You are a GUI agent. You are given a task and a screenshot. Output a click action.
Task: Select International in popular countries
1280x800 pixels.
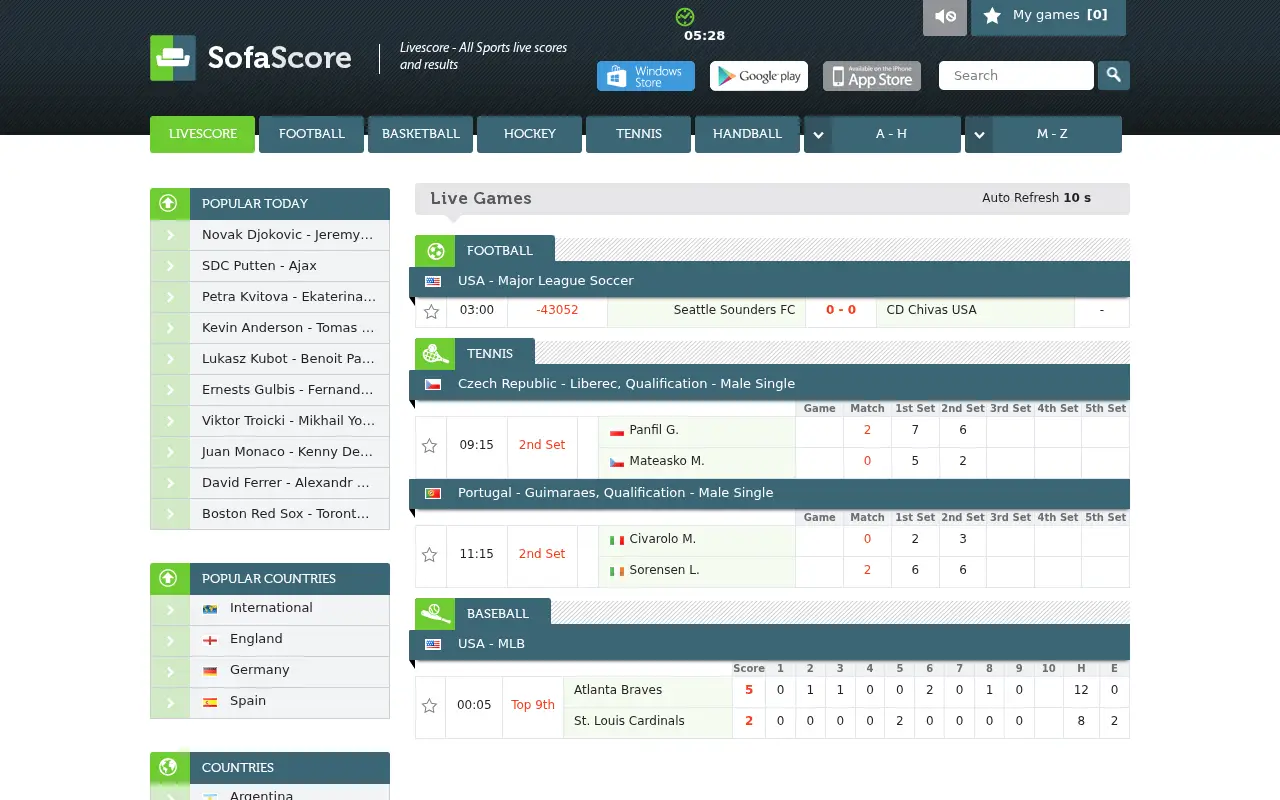click(x=271, y=608)
